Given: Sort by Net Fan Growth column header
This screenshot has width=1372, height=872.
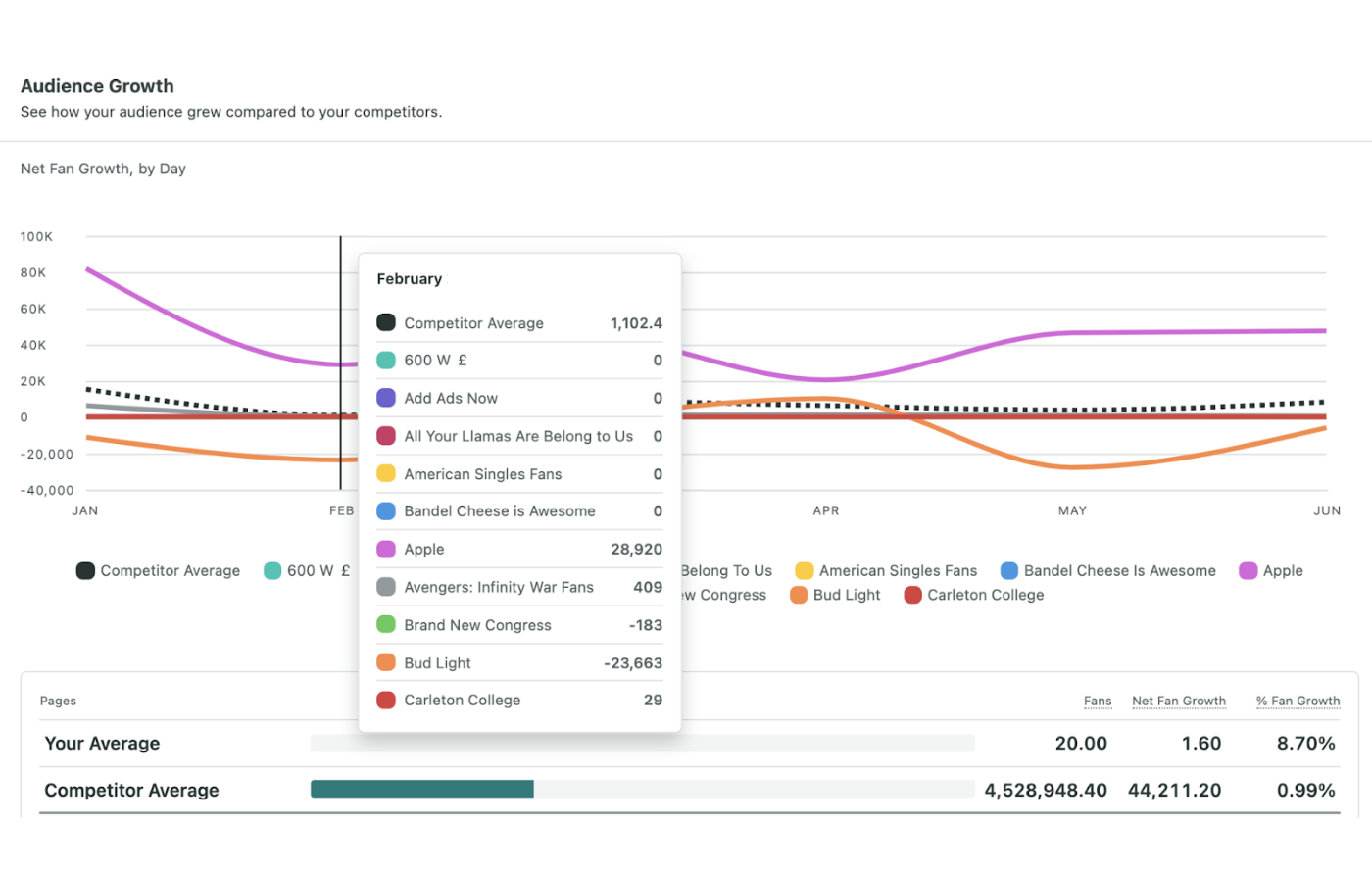Looking at the screenshot, I should click(x=1178, y=702).
